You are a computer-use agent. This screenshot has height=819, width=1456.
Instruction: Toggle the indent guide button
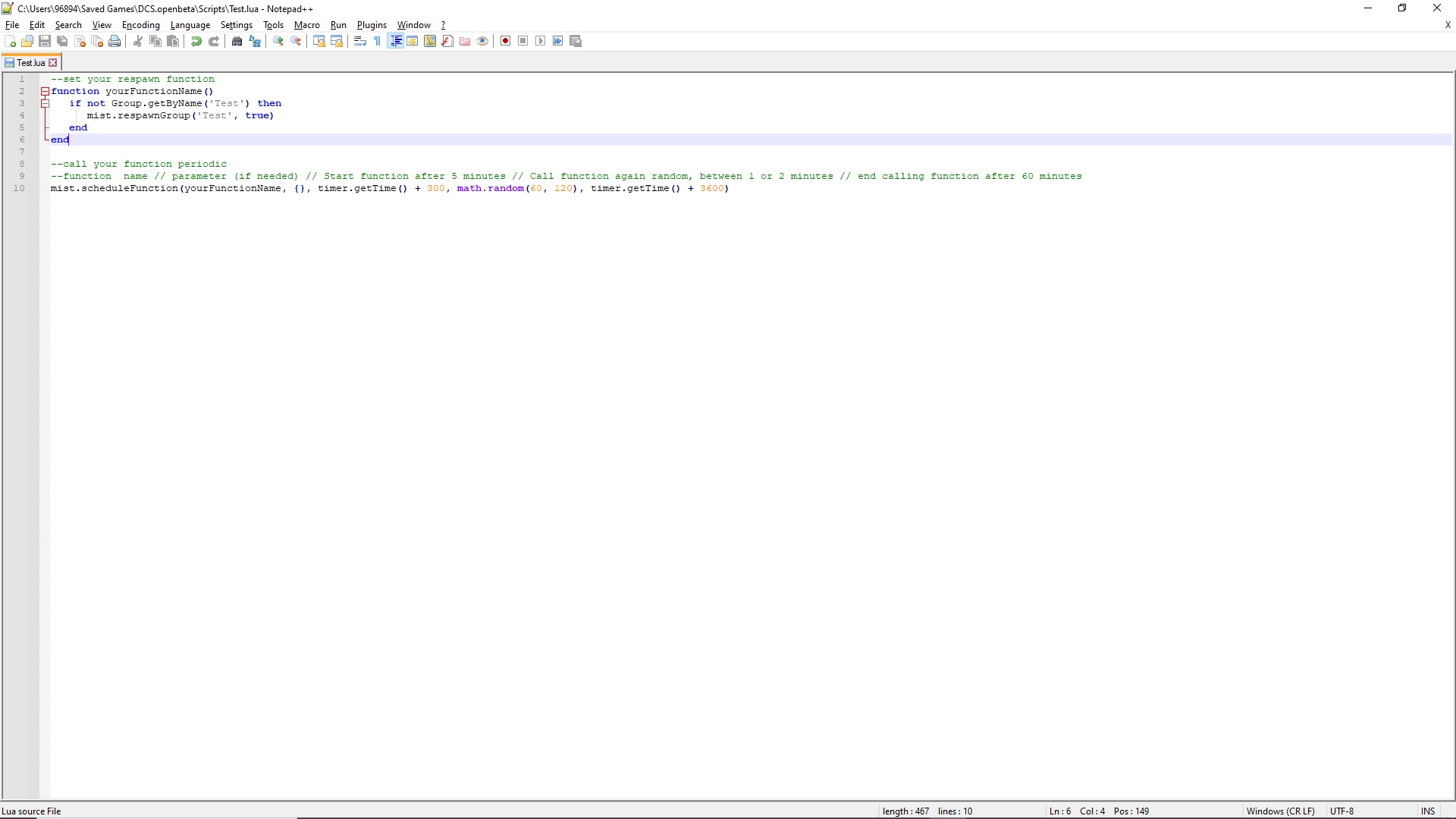coord(395,41)
